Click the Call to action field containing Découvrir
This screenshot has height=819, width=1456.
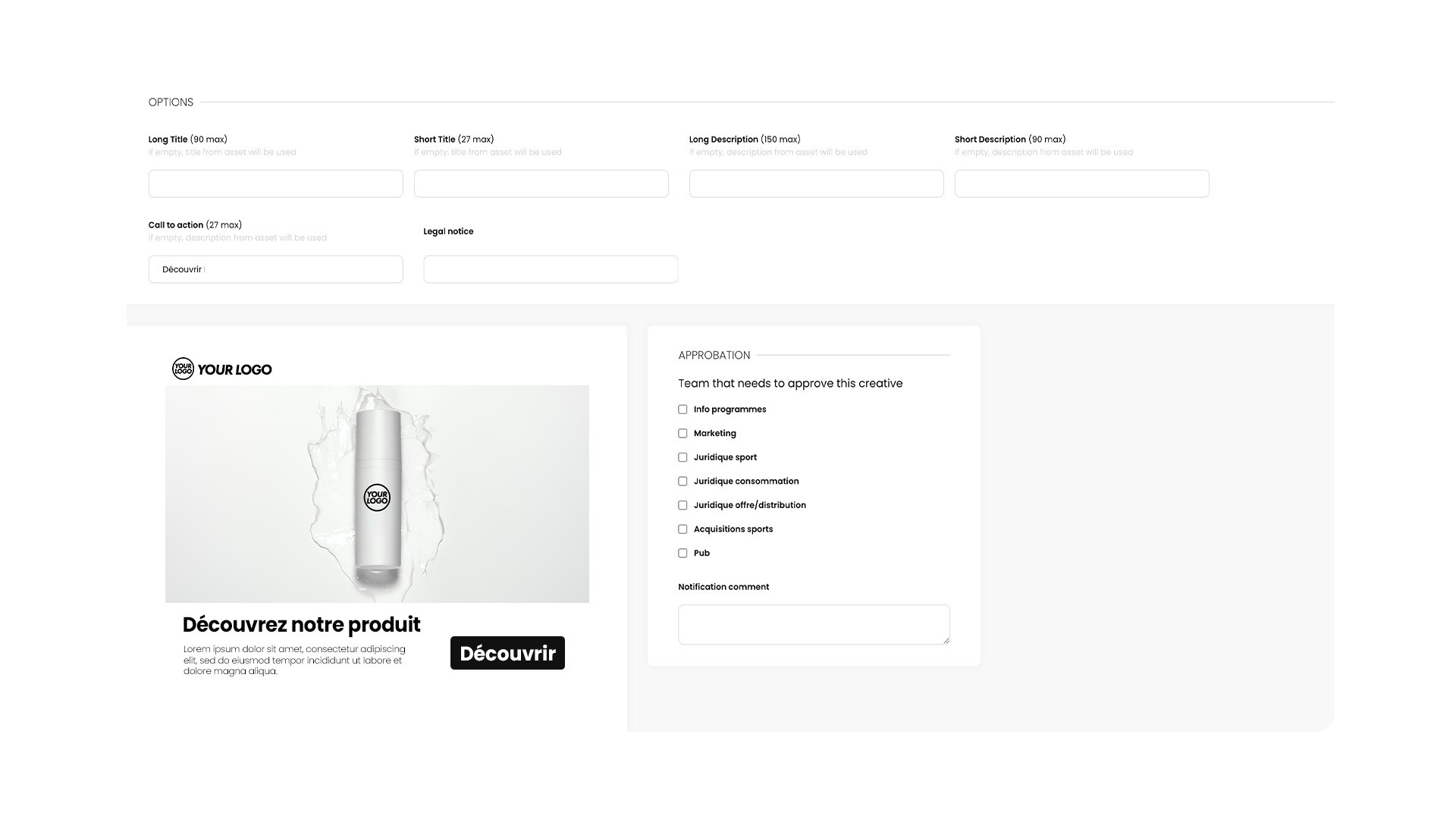275,269
